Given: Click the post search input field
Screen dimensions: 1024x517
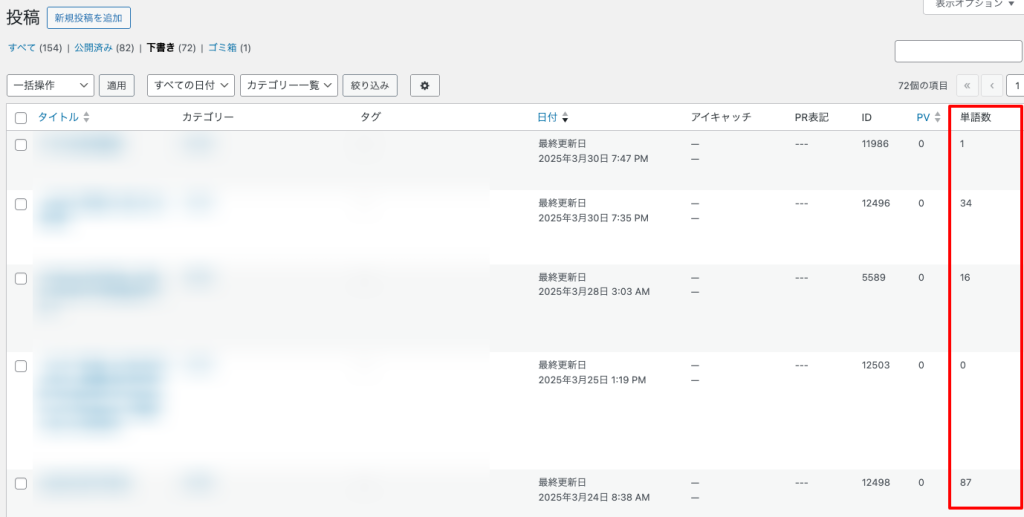Looking at the screenshot, I should [x=957, y=51].
